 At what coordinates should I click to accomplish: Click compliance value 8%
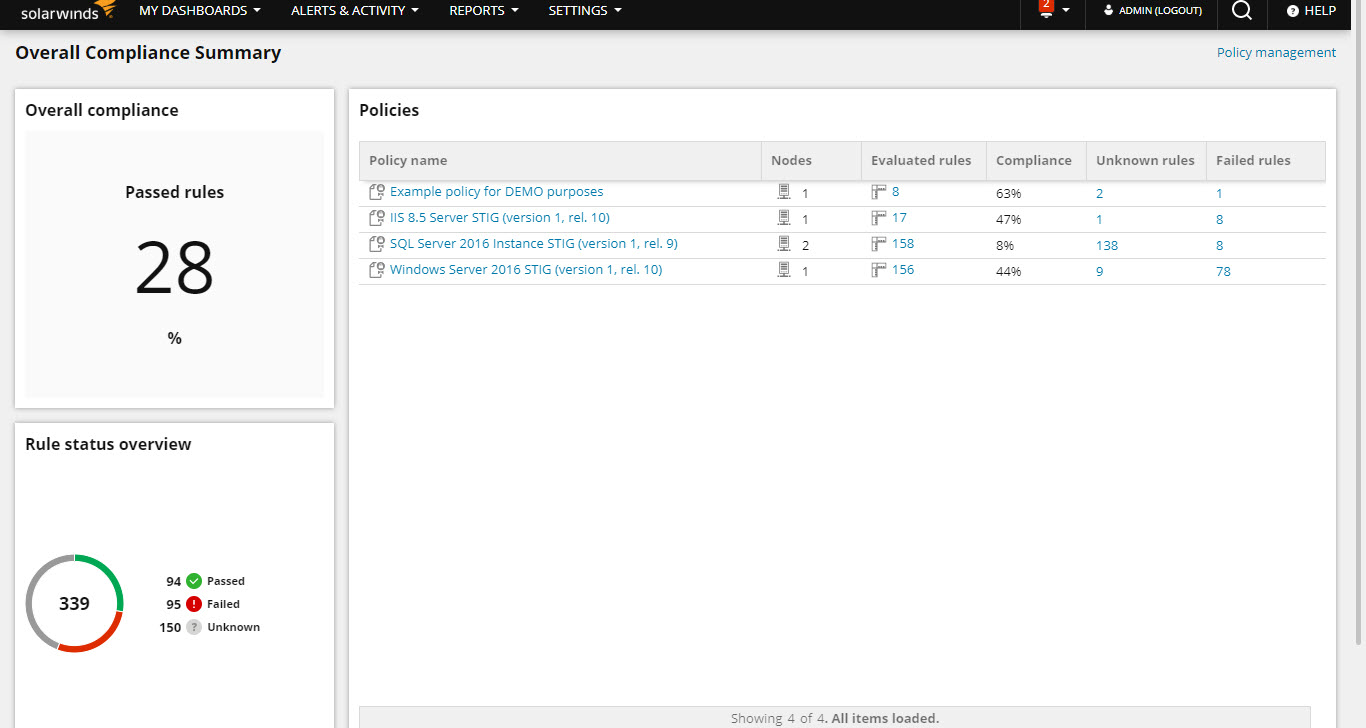1005,246
